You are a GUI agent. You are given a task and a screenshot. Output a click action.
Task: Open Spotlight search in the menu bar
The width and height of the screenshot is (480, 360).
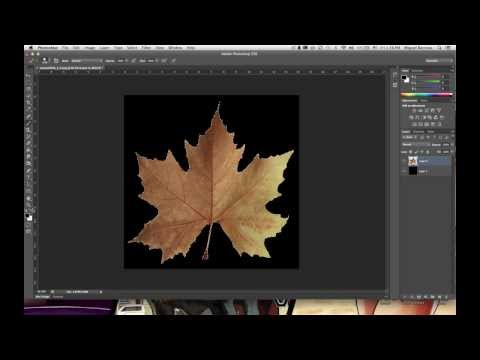pos(439,48)
